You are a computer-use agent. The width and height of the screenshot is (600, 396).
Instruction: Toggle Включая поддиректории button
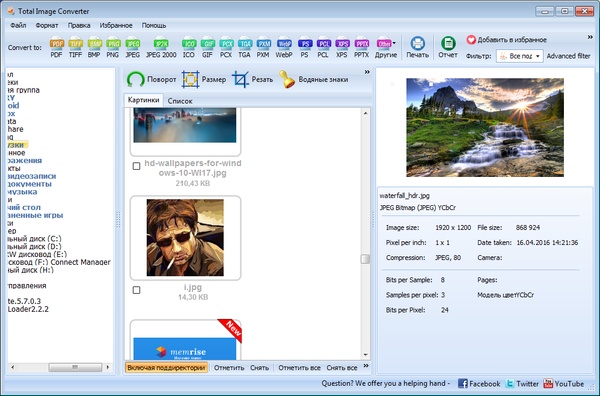tap(166, 368)
